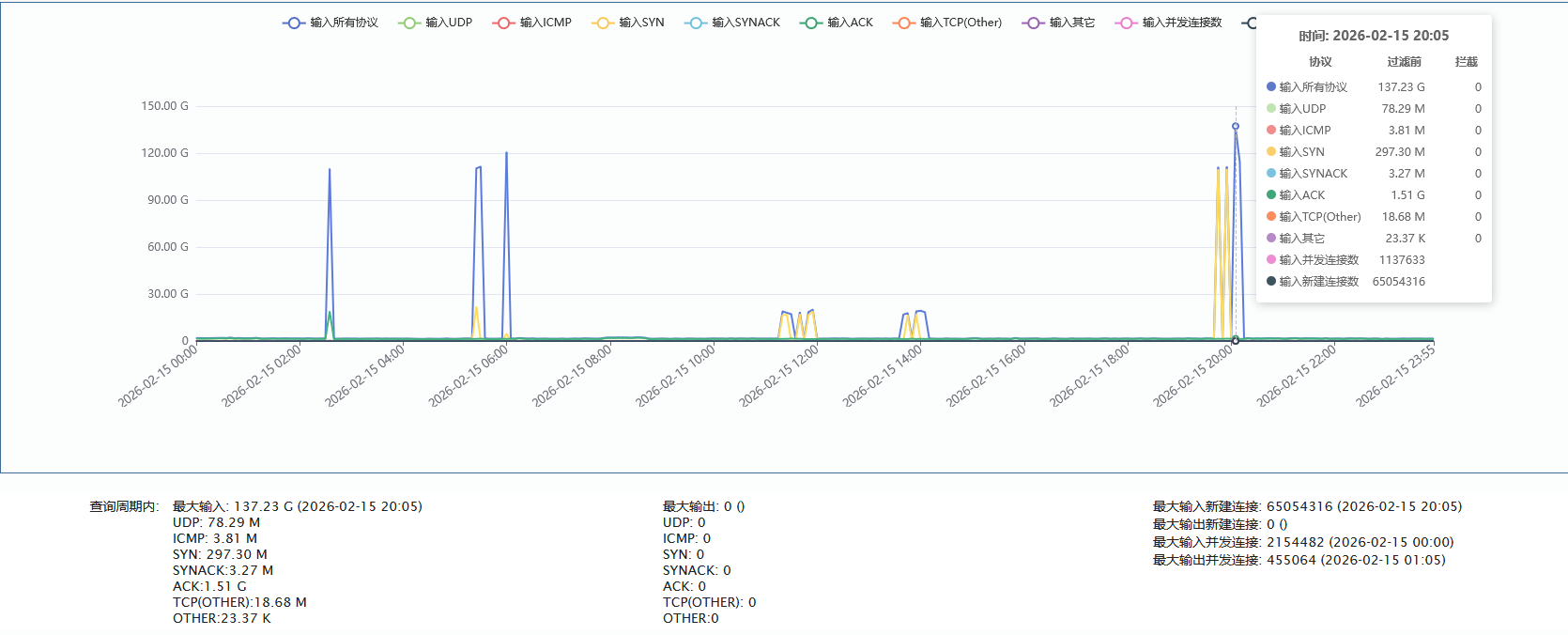Click the peak data point at 20:05

coord(1236,126)
